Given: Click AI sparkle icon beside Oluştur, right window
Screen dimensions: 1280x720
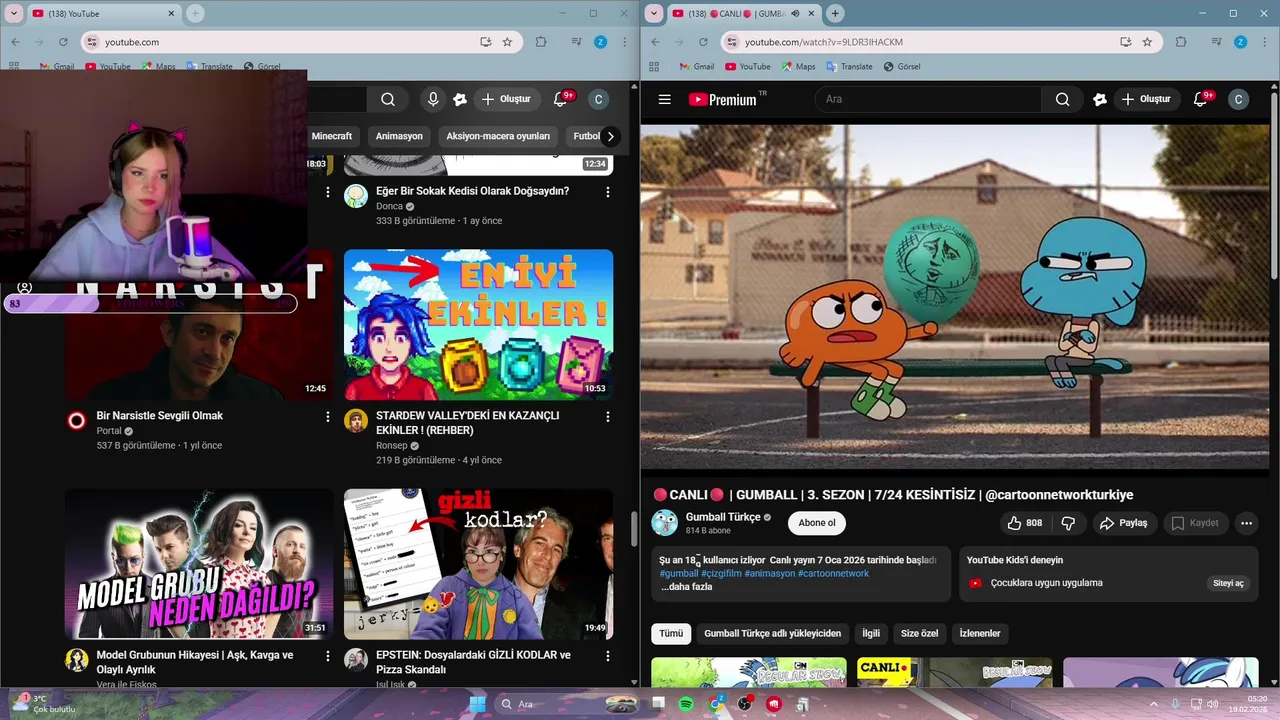Looking at the screenshot, I should 1100,99.
